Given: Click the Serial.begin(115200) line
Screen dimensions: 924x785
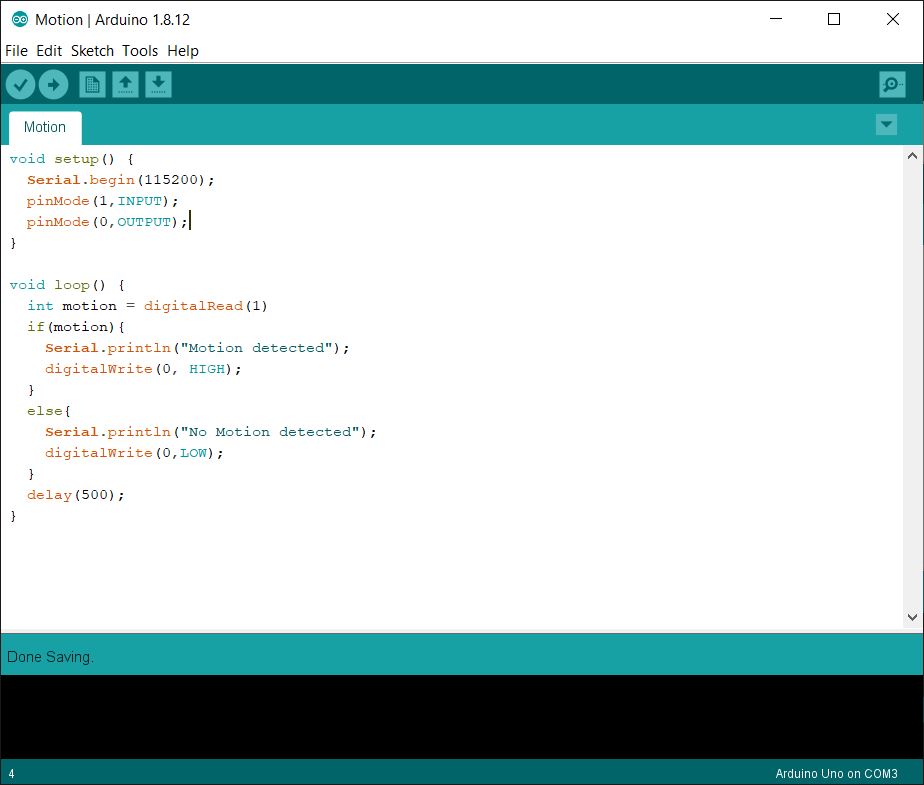Looking at the screenshot, I should 121,180.
